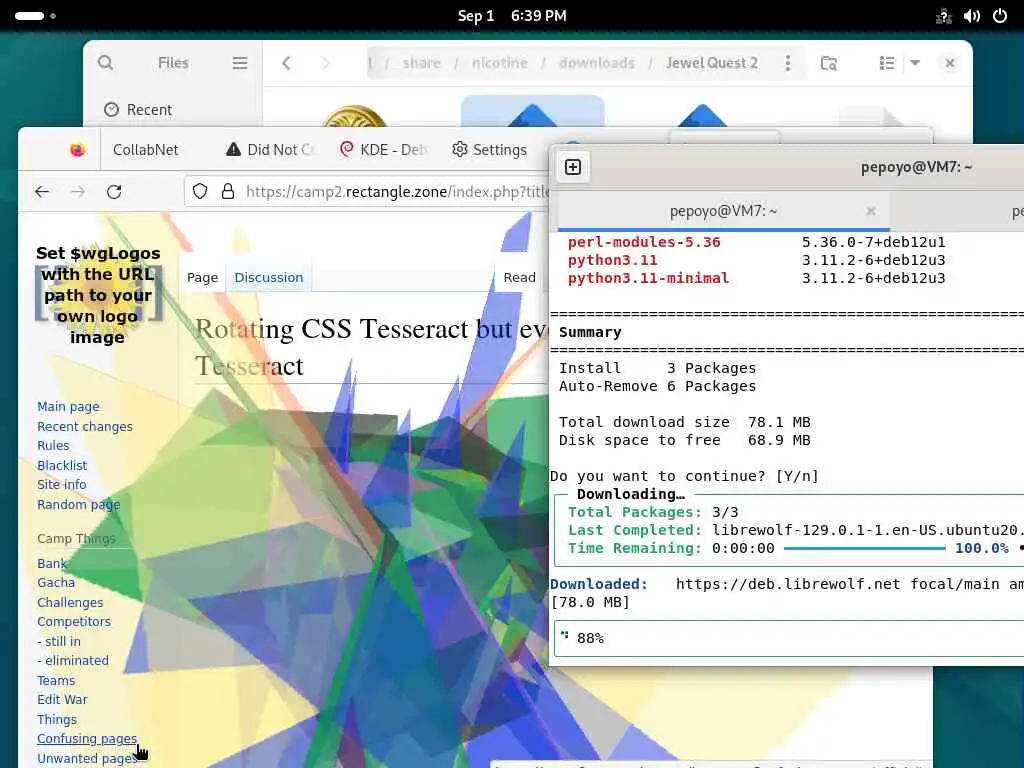Select the 'Jewel Quest 2' path segment
Viewport: 1024px width, 768px height.
click(712, 63)
